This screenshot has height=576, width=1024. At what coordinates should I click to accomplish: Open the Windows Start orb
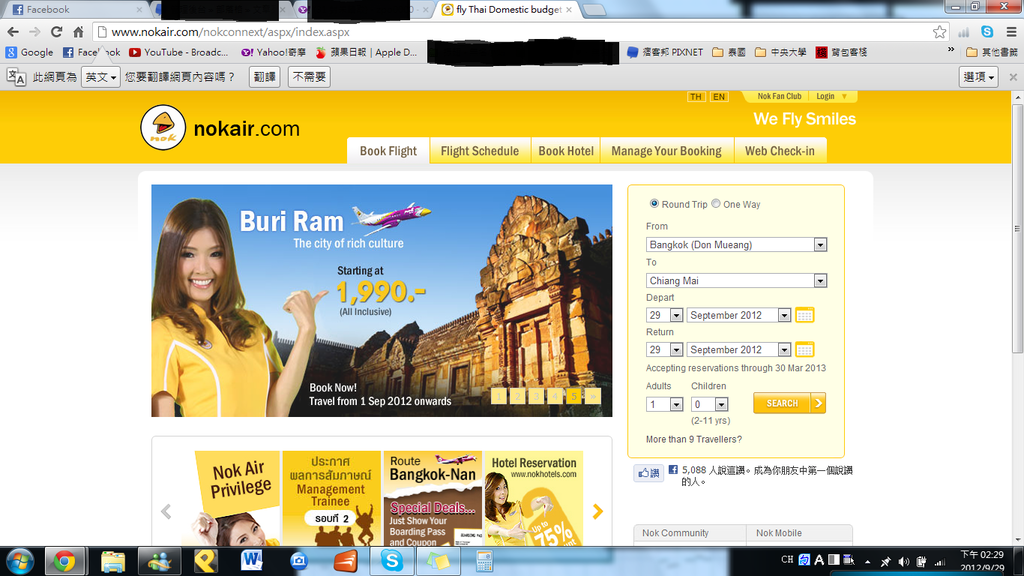[20, 561]
